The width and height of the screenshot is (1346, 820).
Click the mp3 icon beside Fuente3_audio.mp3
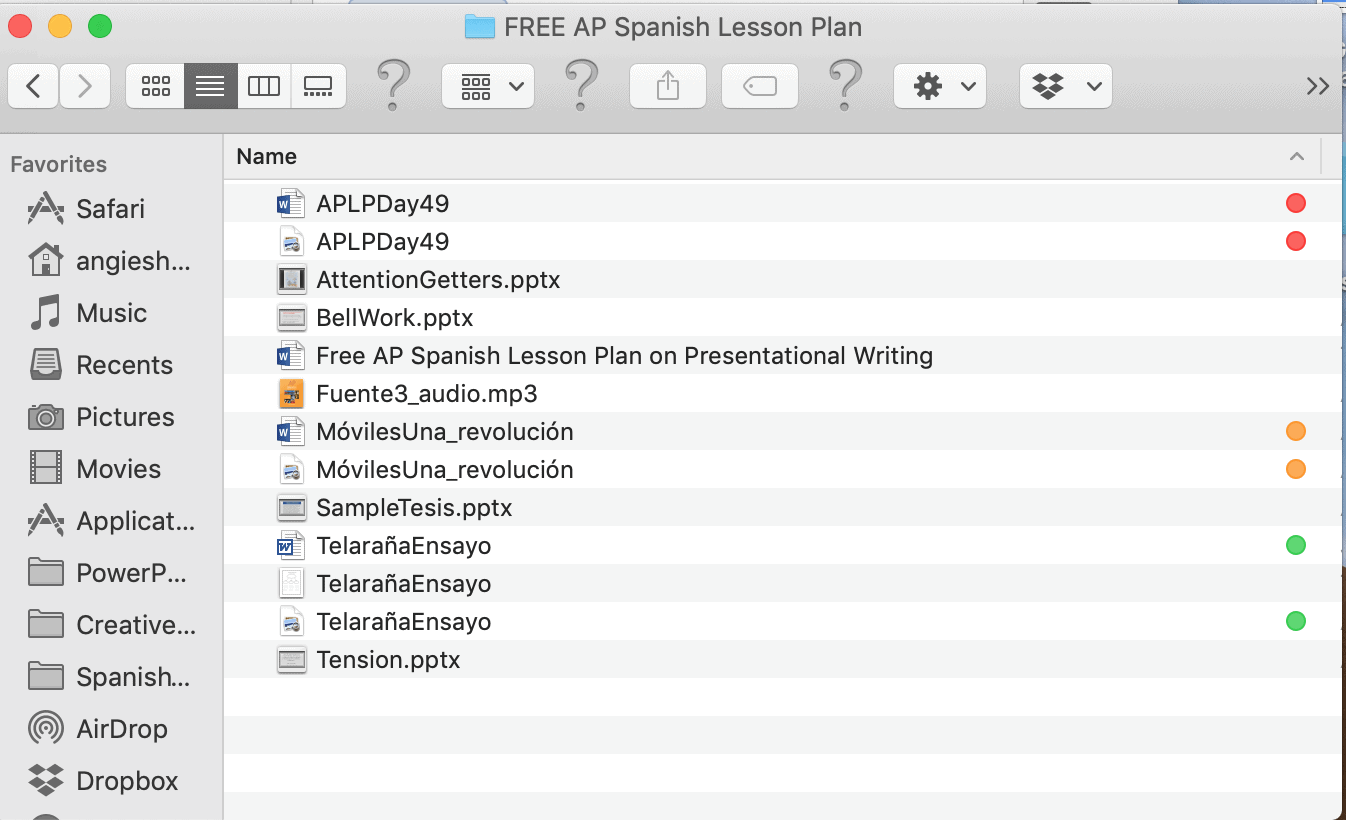(291, 393)
